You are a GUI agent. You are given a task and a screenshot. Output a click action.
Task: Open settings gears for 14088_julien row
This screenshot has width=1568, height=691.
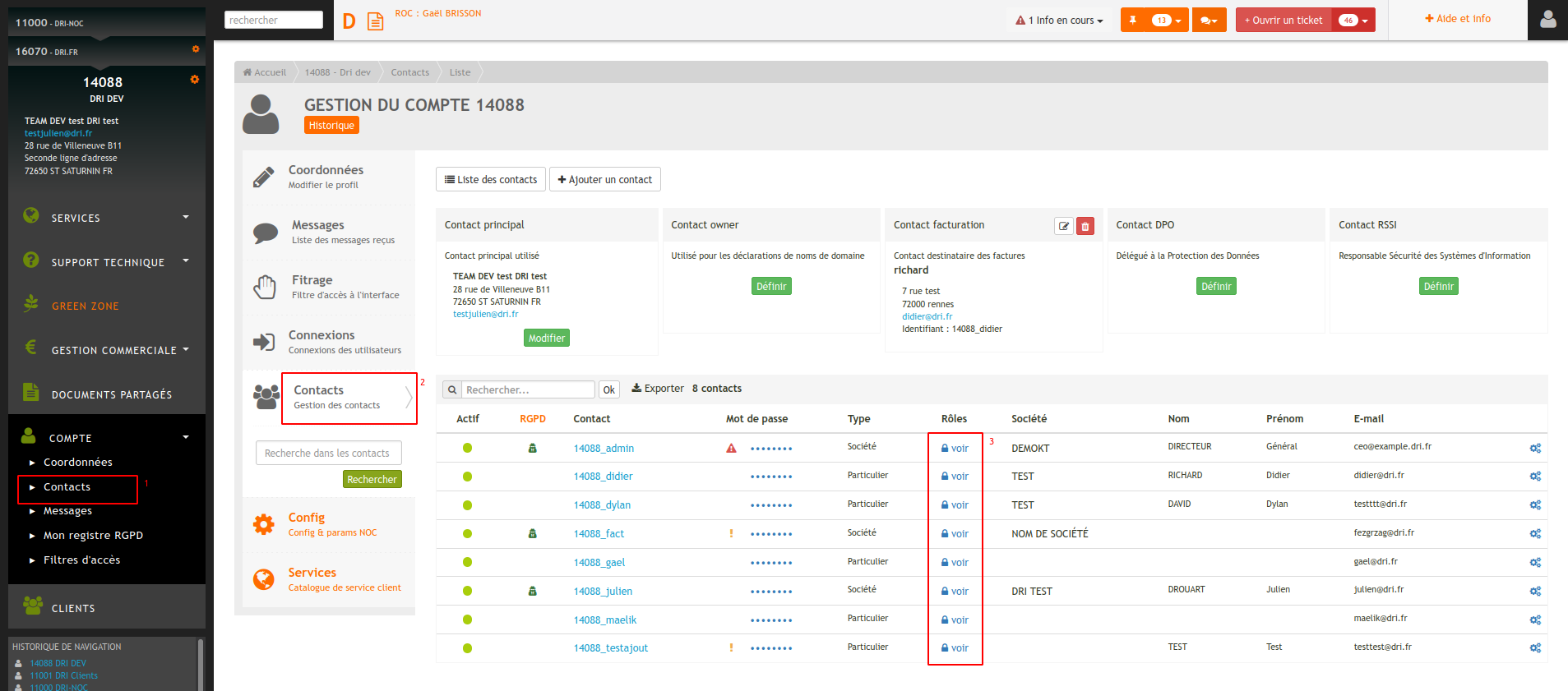pos(1535,592)
